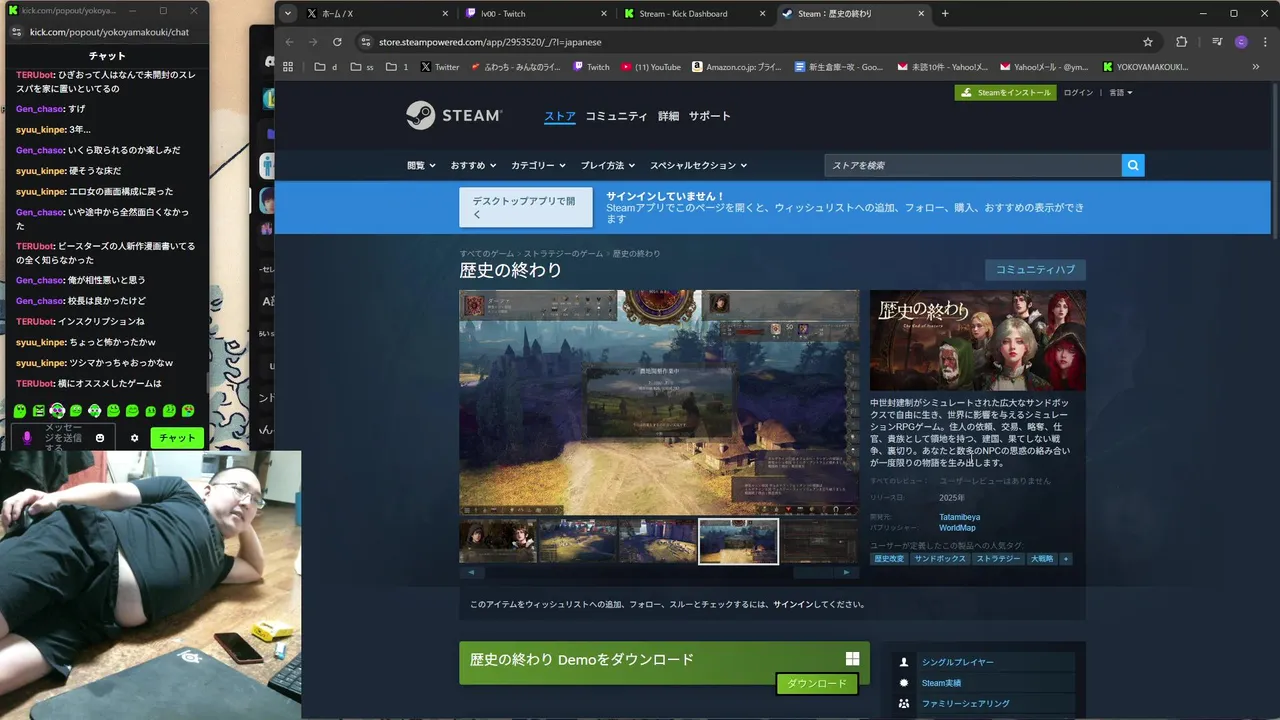
Task: Open the サポート menu in Steam header
Action: (709, 116)
